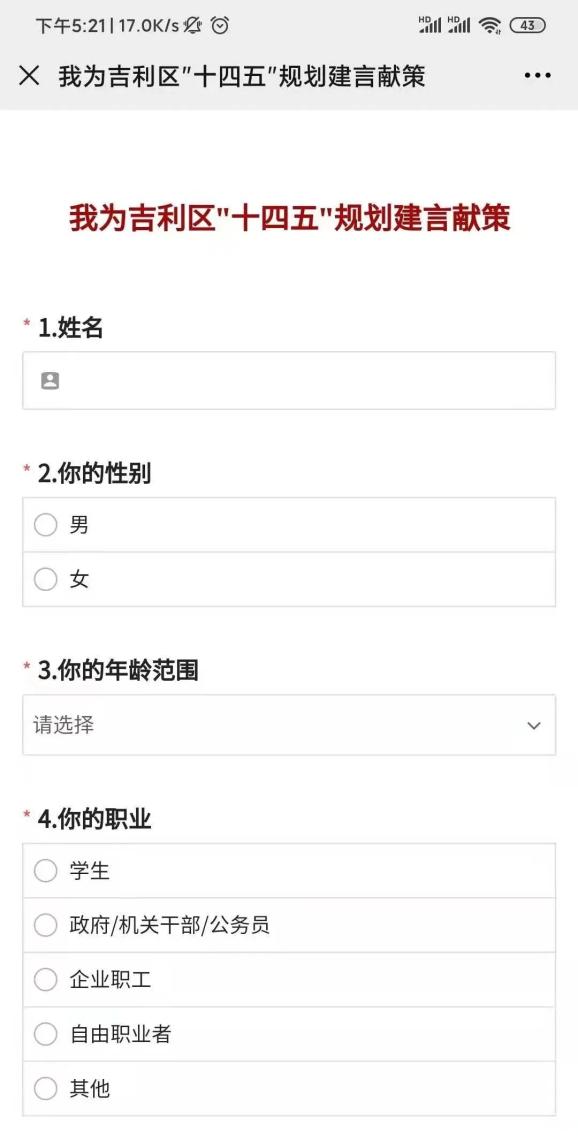Image resolution: width=578 pixels, height=1140 pixels.
Task: Tap the alarm clock status icon
Action: pos(220,26)
